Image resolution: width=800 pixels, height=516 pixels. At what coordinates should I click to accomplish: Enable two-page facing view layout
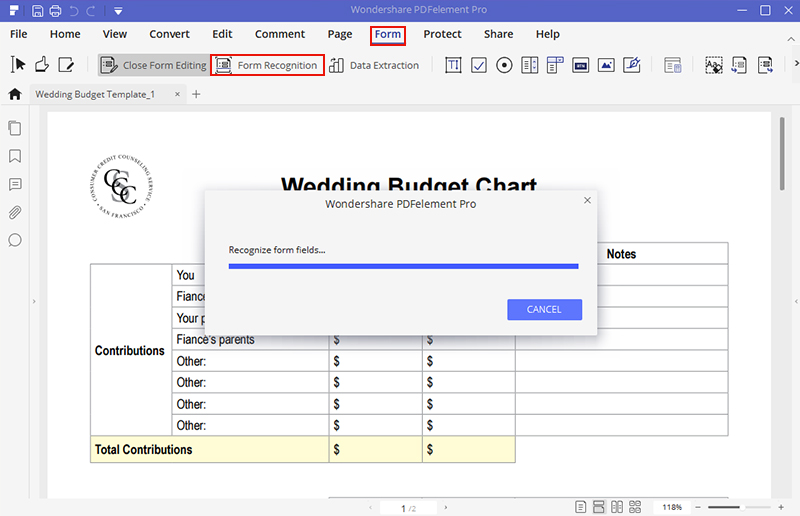point(617,507)
